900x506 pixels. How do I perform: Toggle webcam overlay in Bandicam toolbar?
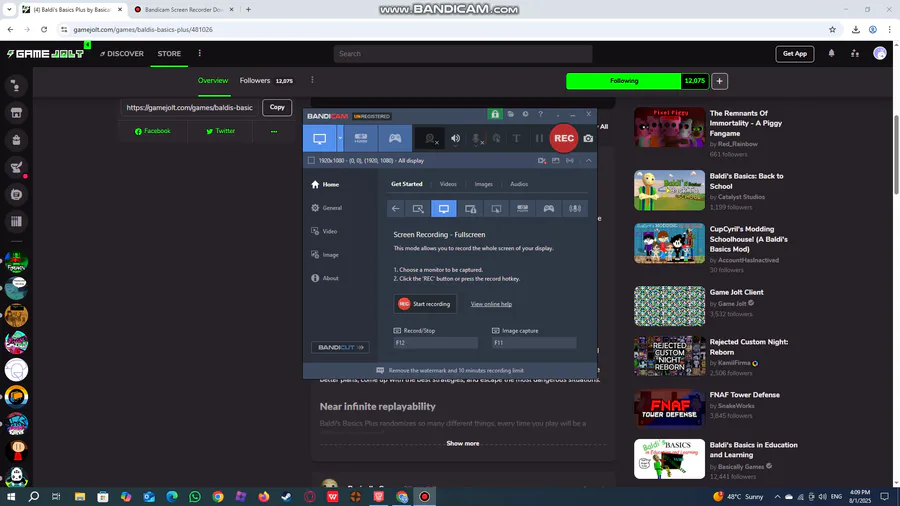[430, 139]
